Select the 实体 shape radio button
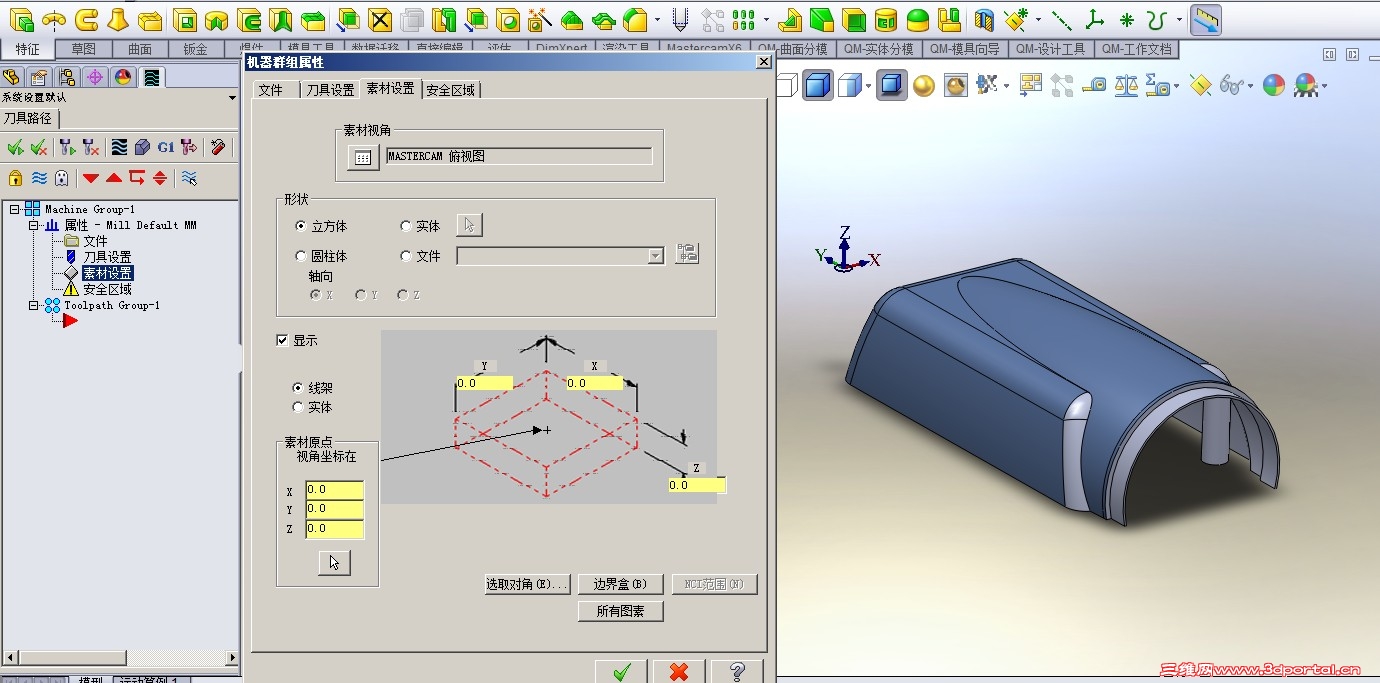Viewport: 1380px width, 683px height. click(406, 227)
